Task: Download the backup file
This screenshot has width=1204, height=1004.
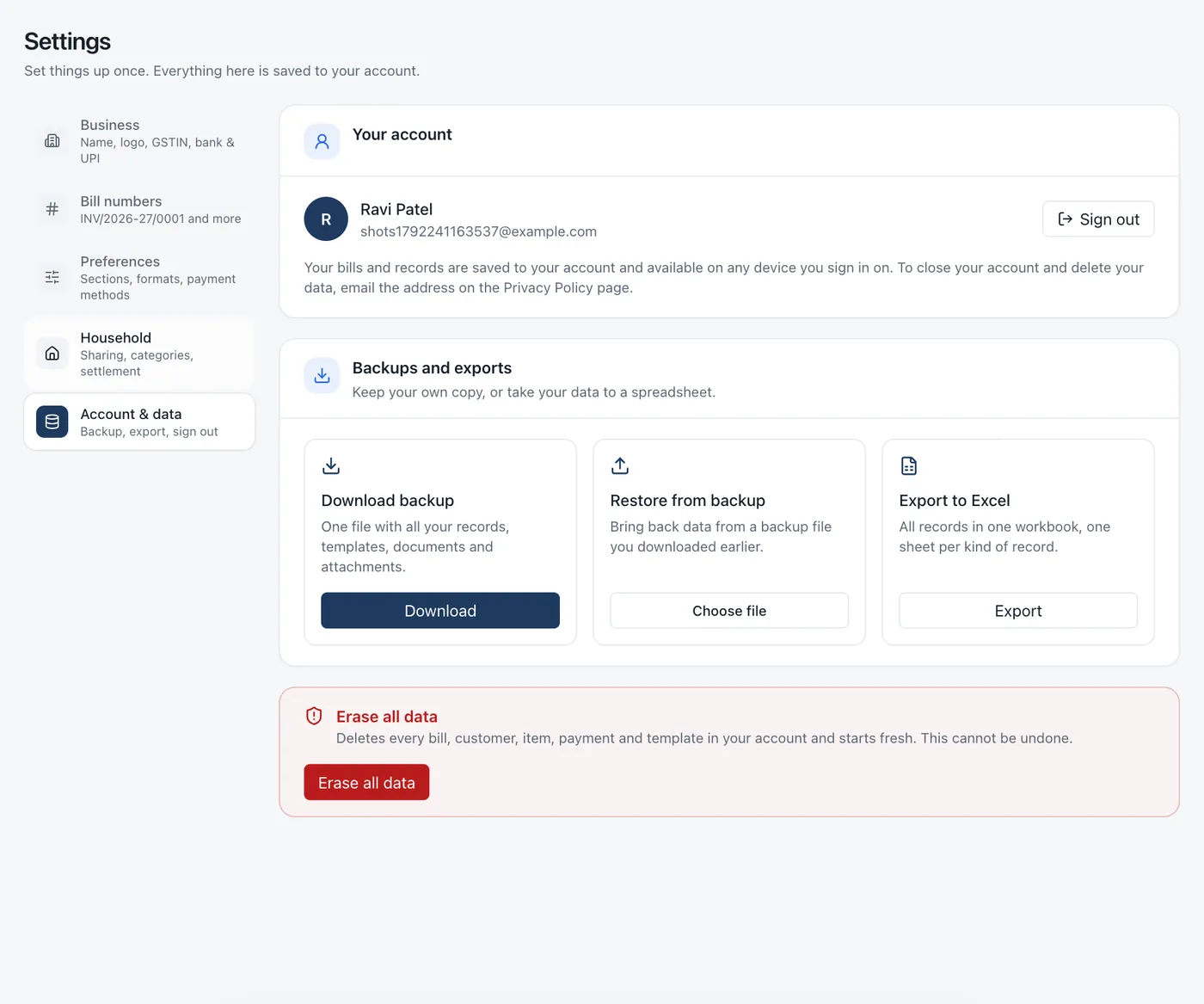Action: coord(440,611)
